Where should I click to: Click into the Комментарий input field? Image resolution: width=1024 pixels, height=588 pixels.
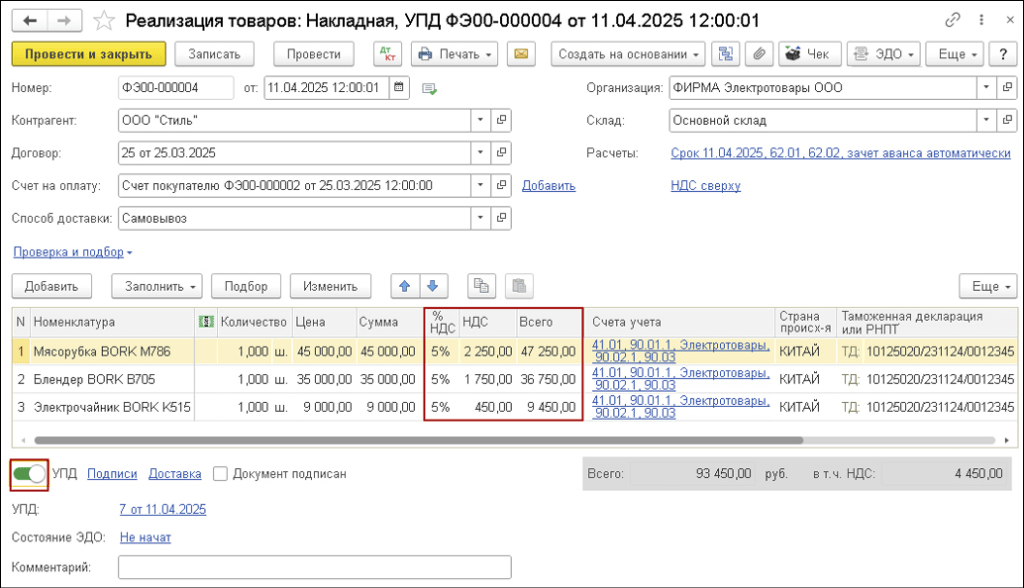point(314,567)
